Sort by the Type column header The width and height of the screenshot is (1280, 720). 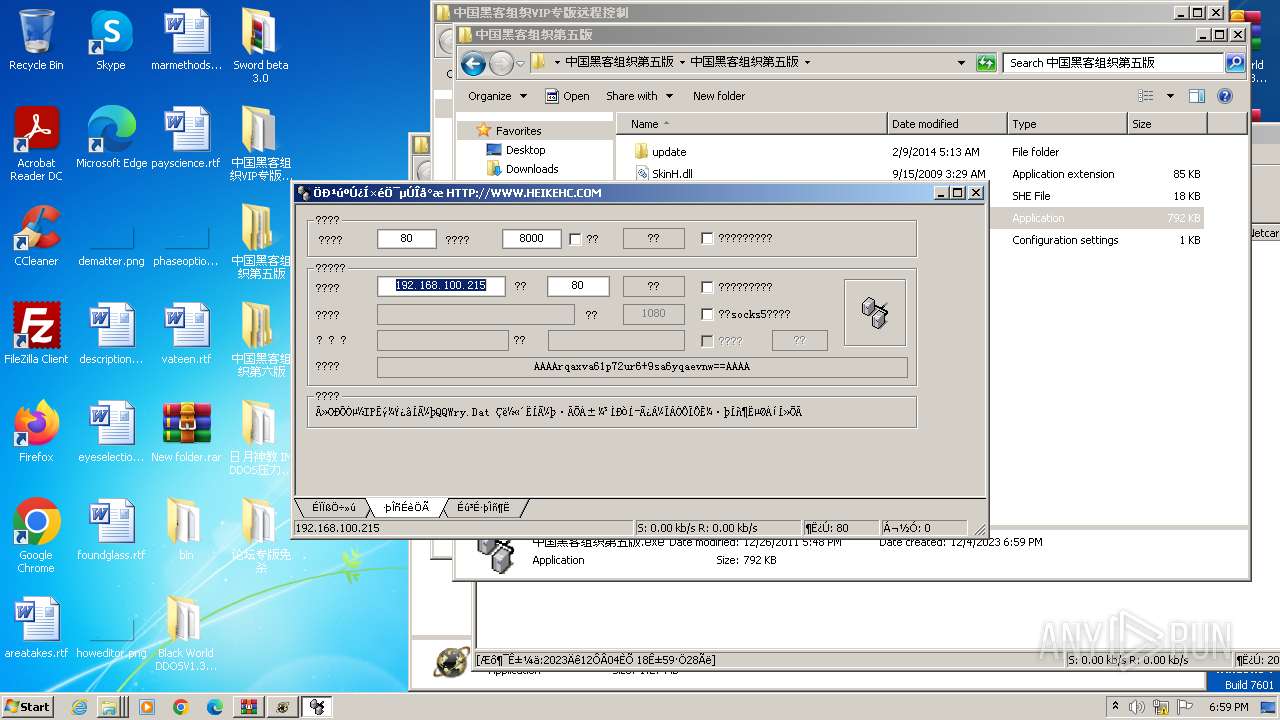[1067, 124]
